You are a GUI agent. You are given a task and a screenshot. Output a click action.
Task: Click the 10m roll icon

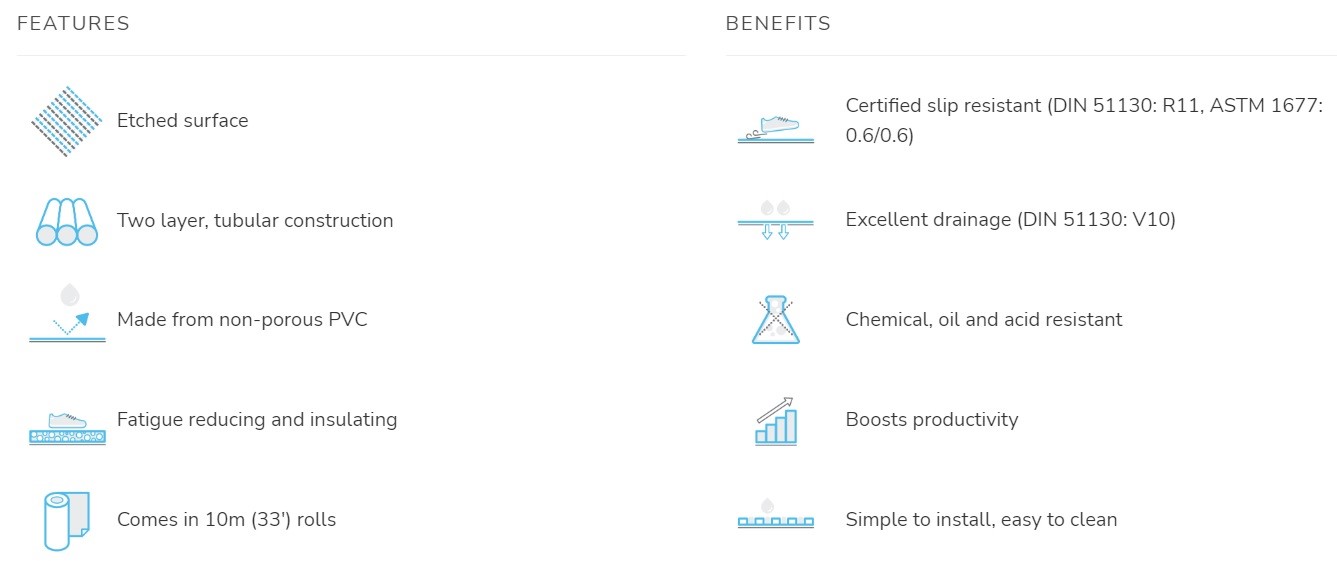pos(67,520)
